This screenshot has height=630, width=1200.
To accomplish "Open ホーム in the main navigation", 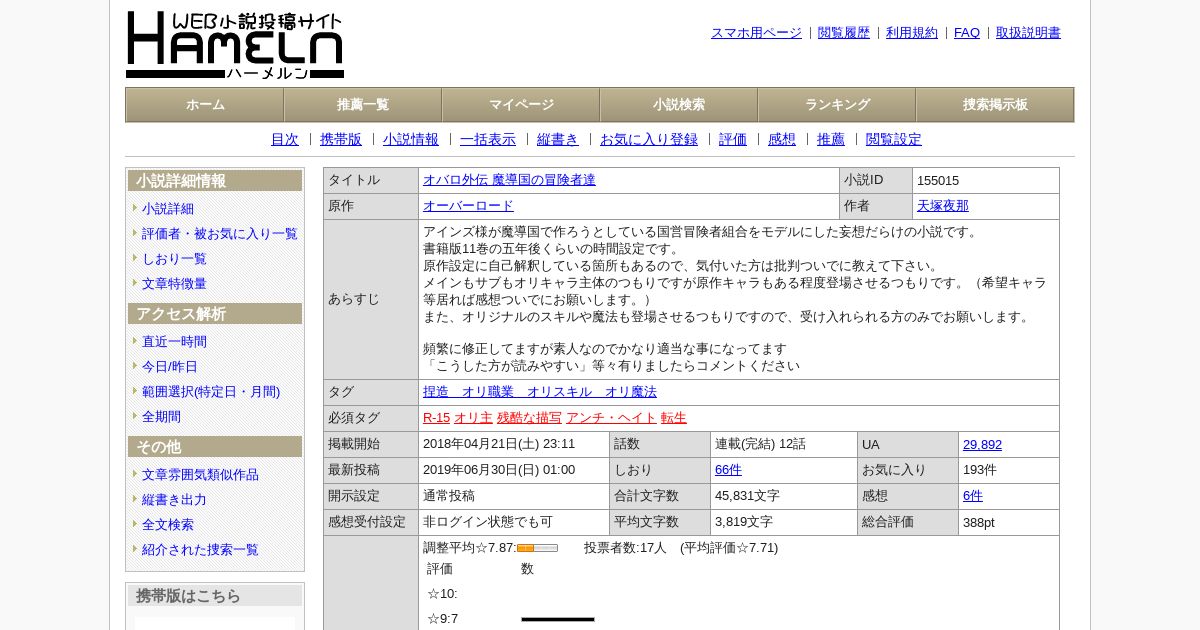I will coord(205,105).
